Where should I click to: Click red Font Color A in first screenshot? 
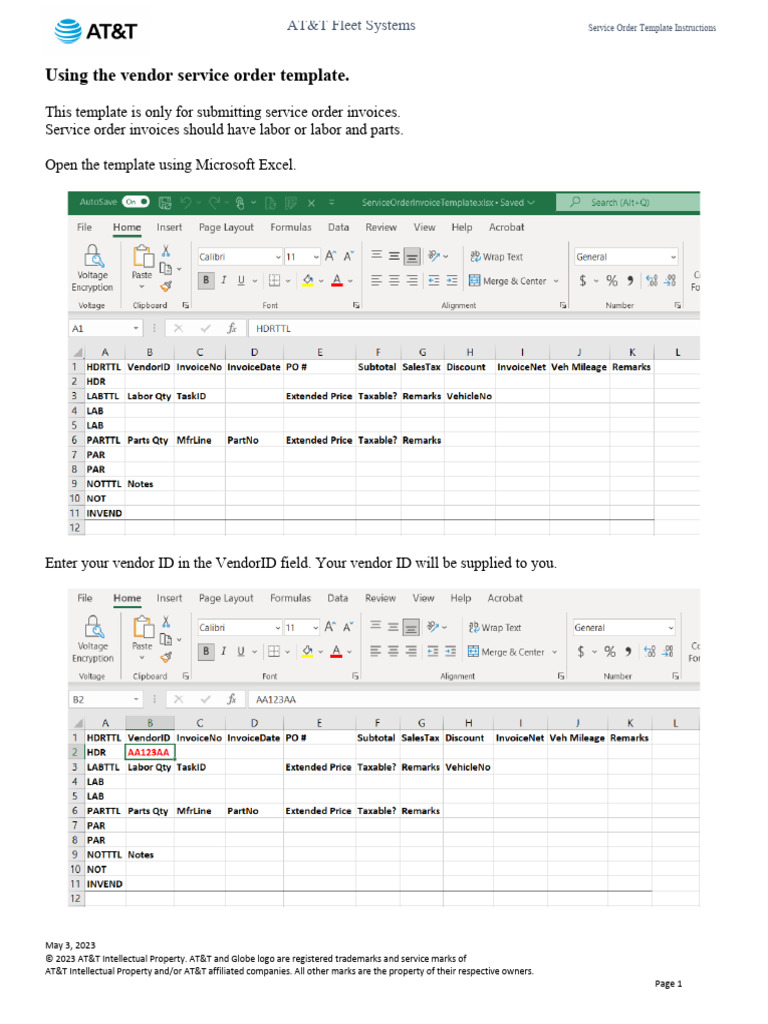click(x=337, y=281)
